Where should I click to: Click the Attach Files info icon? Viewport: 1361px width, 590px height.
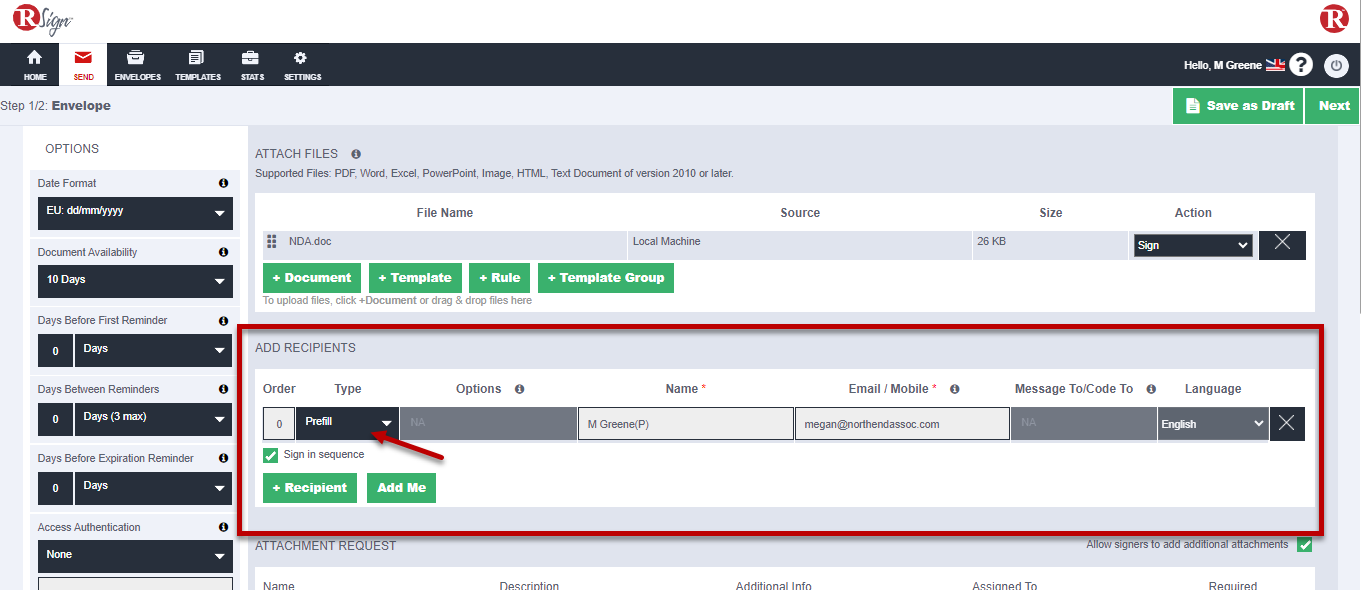356,154
